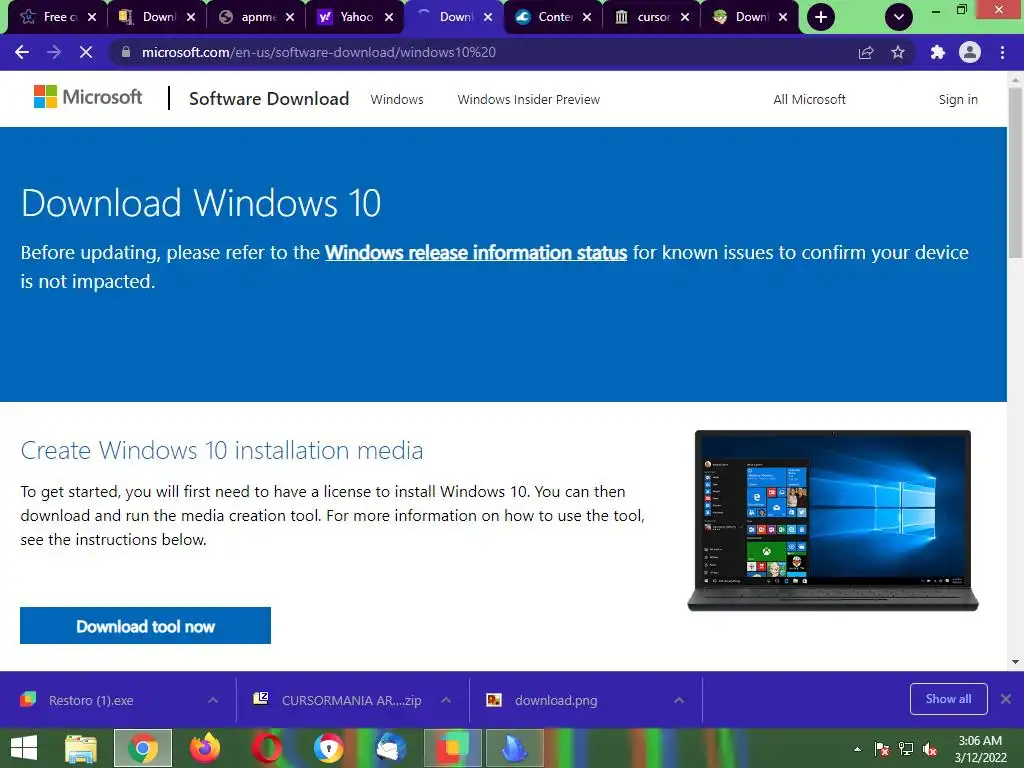The width and height of the screenshot is (1024, 768).
Task: Expand options for Restoro (1).exe download
Action: (x=213, y=700)
